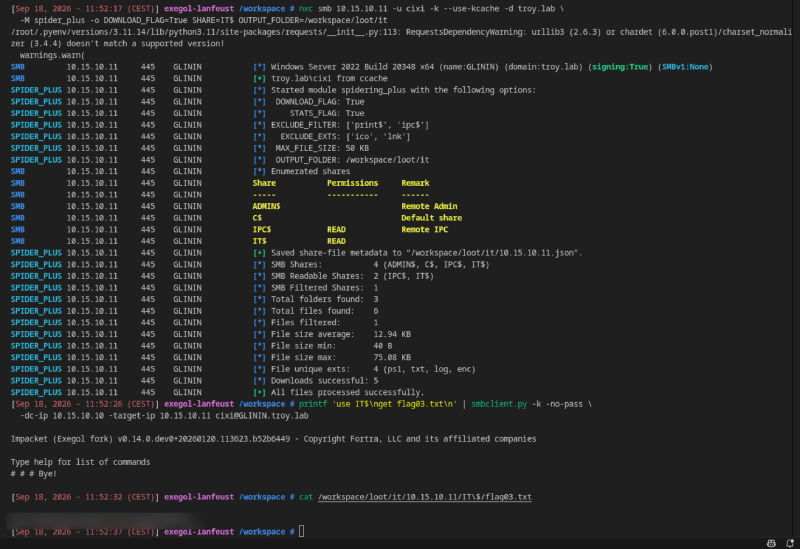This screenshot has width=800, height=549.
Task: Click the EXCLUDE_FILTER option line
Action: (350, 125)
